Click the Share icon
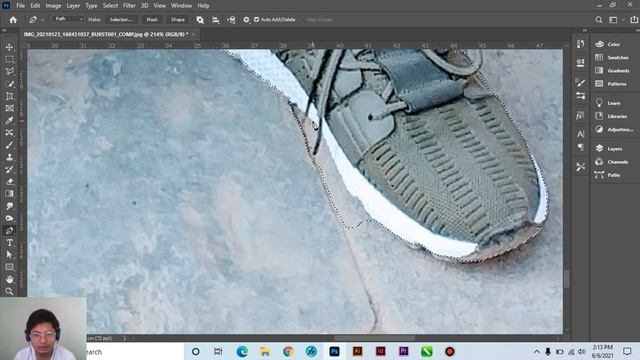This screenshot has height=360, width=640. coord(634,20)
